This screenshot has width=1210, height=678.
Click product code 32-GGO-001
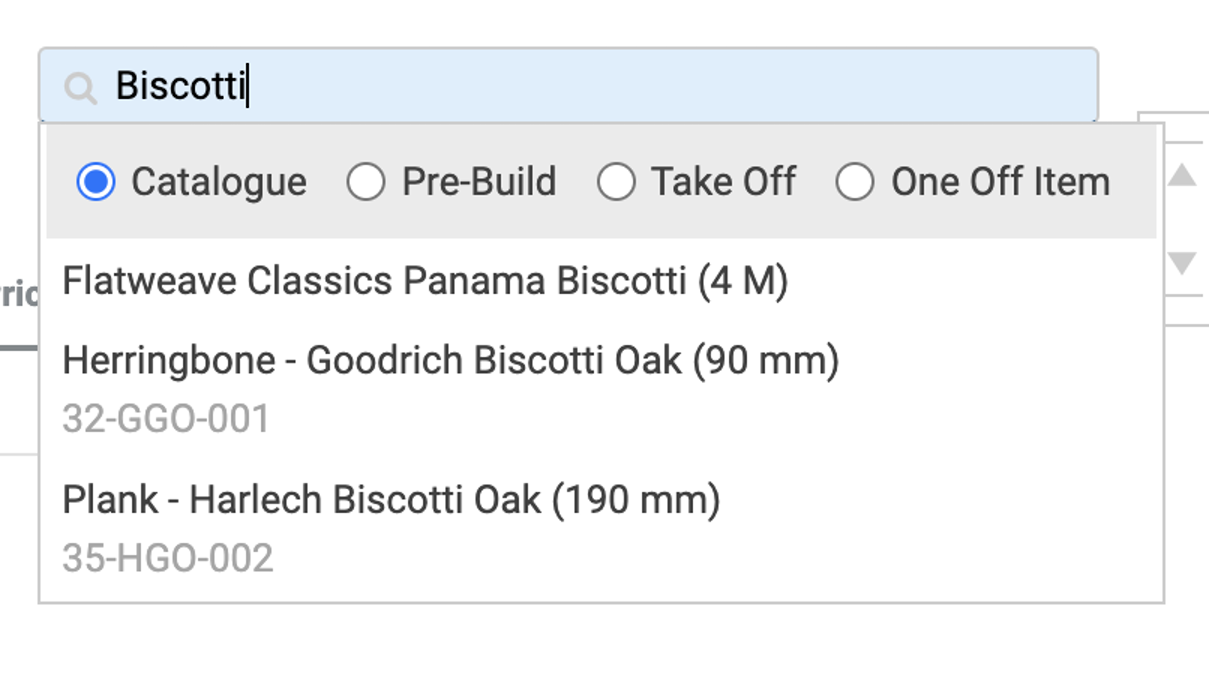point(166,419)
